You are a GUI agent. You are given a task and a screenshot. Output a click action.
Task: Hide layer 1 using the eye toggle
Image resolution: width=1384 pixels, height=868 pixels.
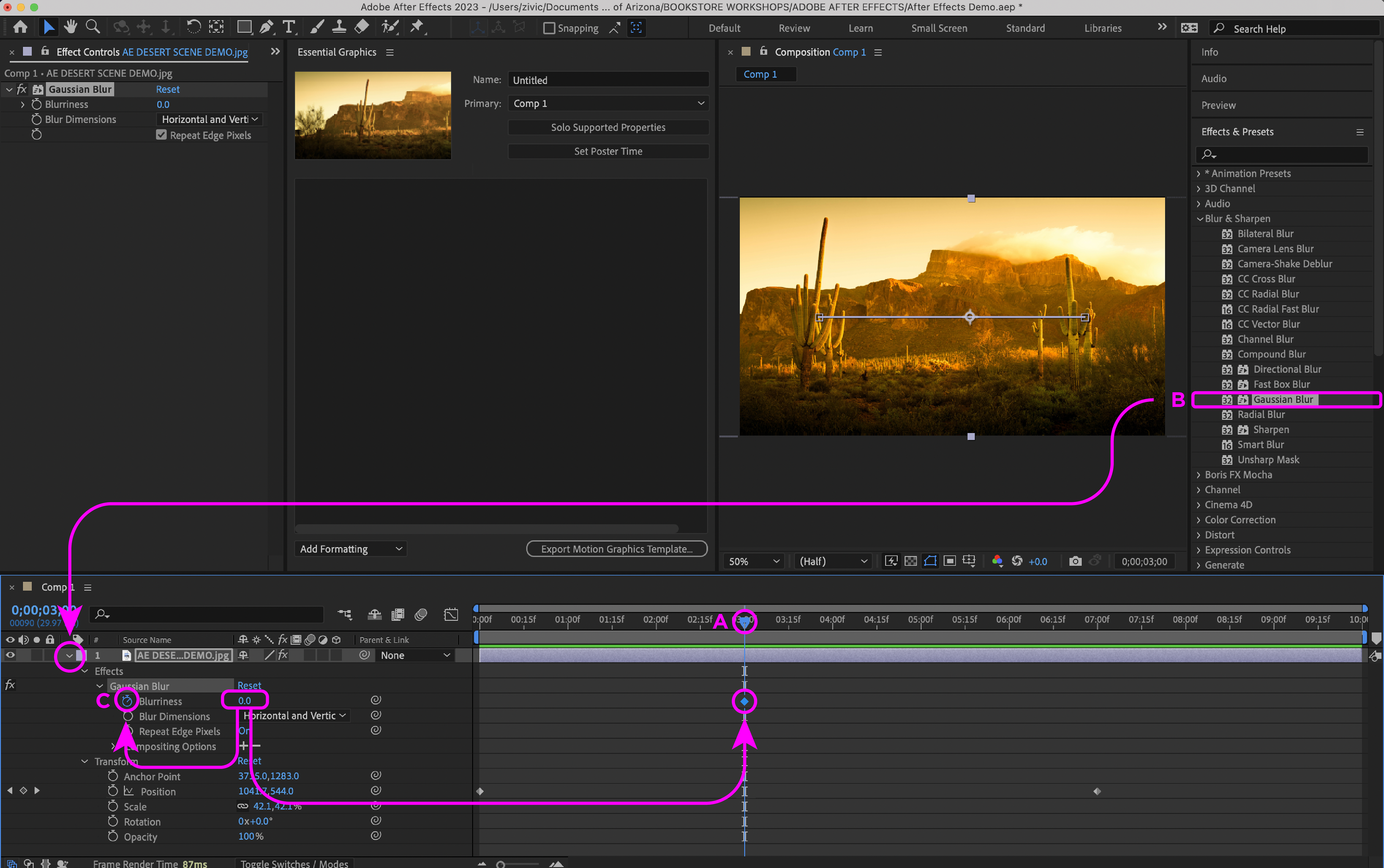[x=10, y=655]
